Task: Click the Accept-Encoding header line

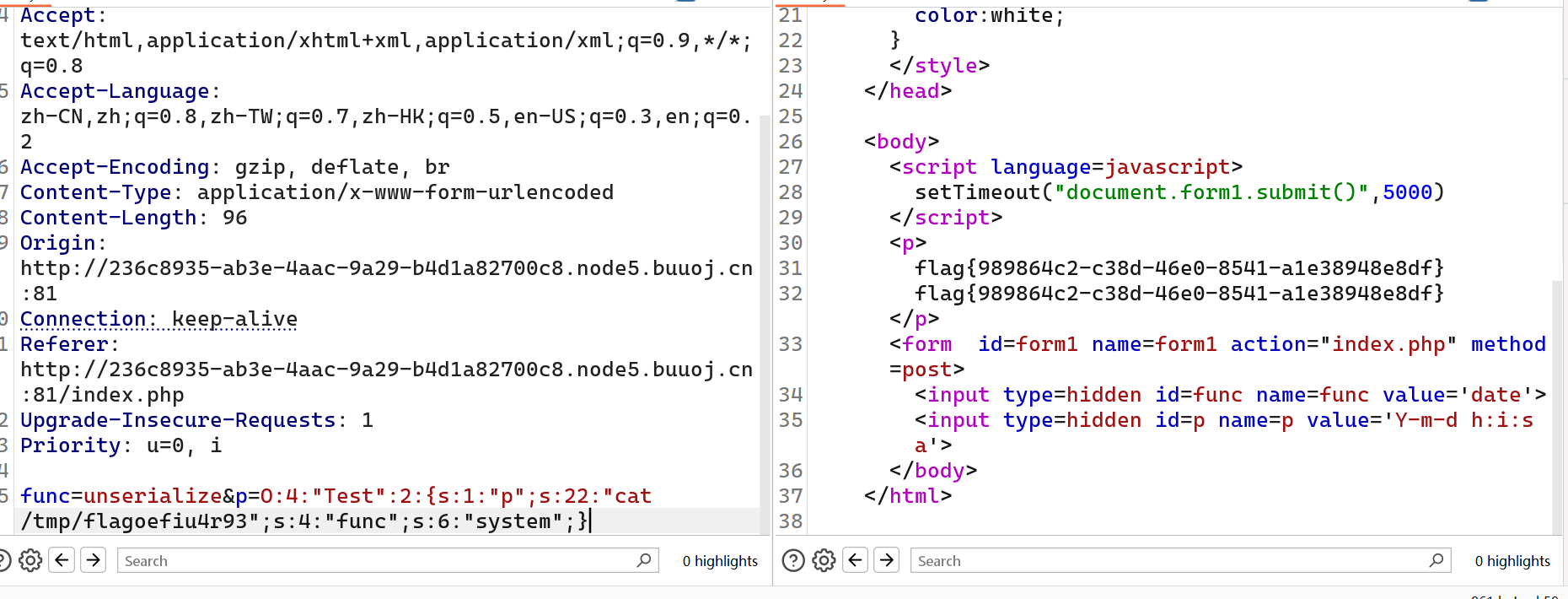Action: coord(235,167)
